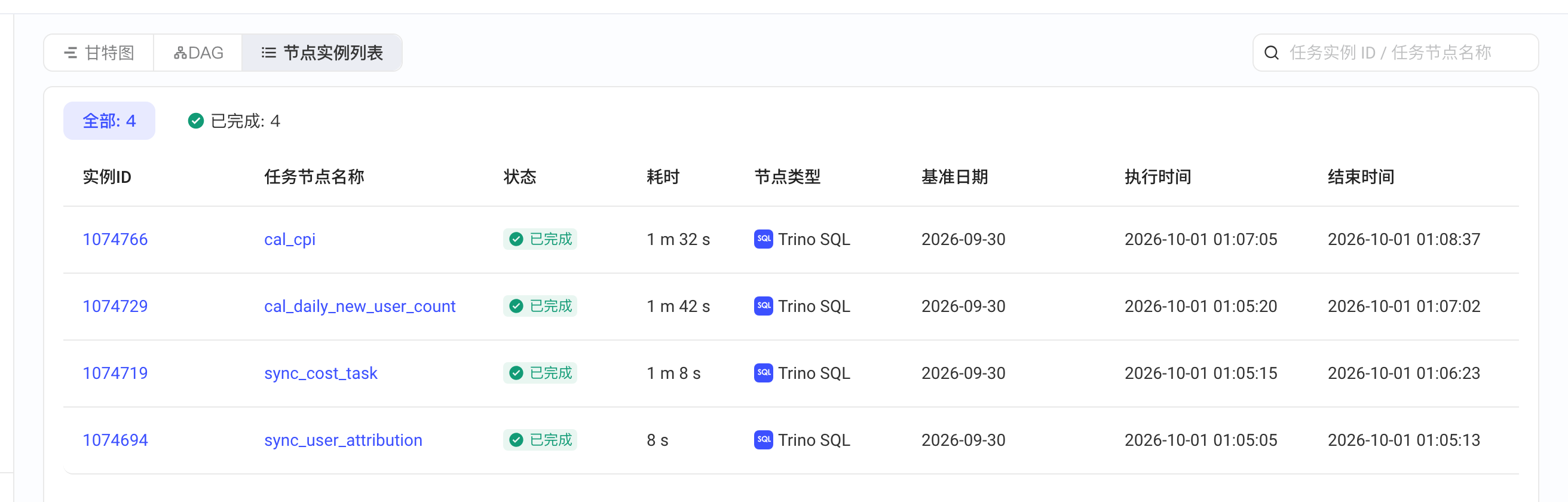Open instance 1074729
This screenshot has width=1568, height=502.
(115, 306)
